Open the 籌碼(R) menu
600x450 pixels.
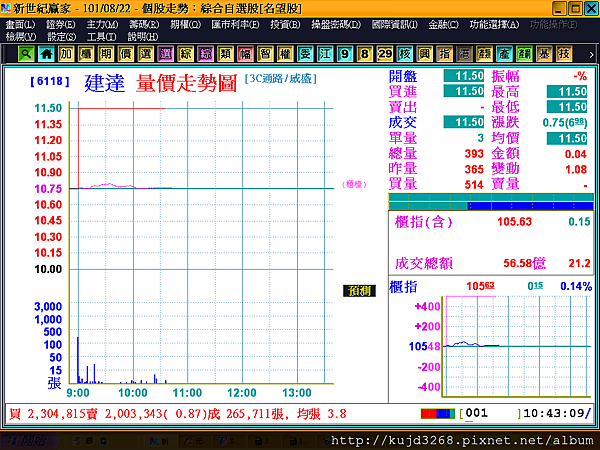[144, 24]
